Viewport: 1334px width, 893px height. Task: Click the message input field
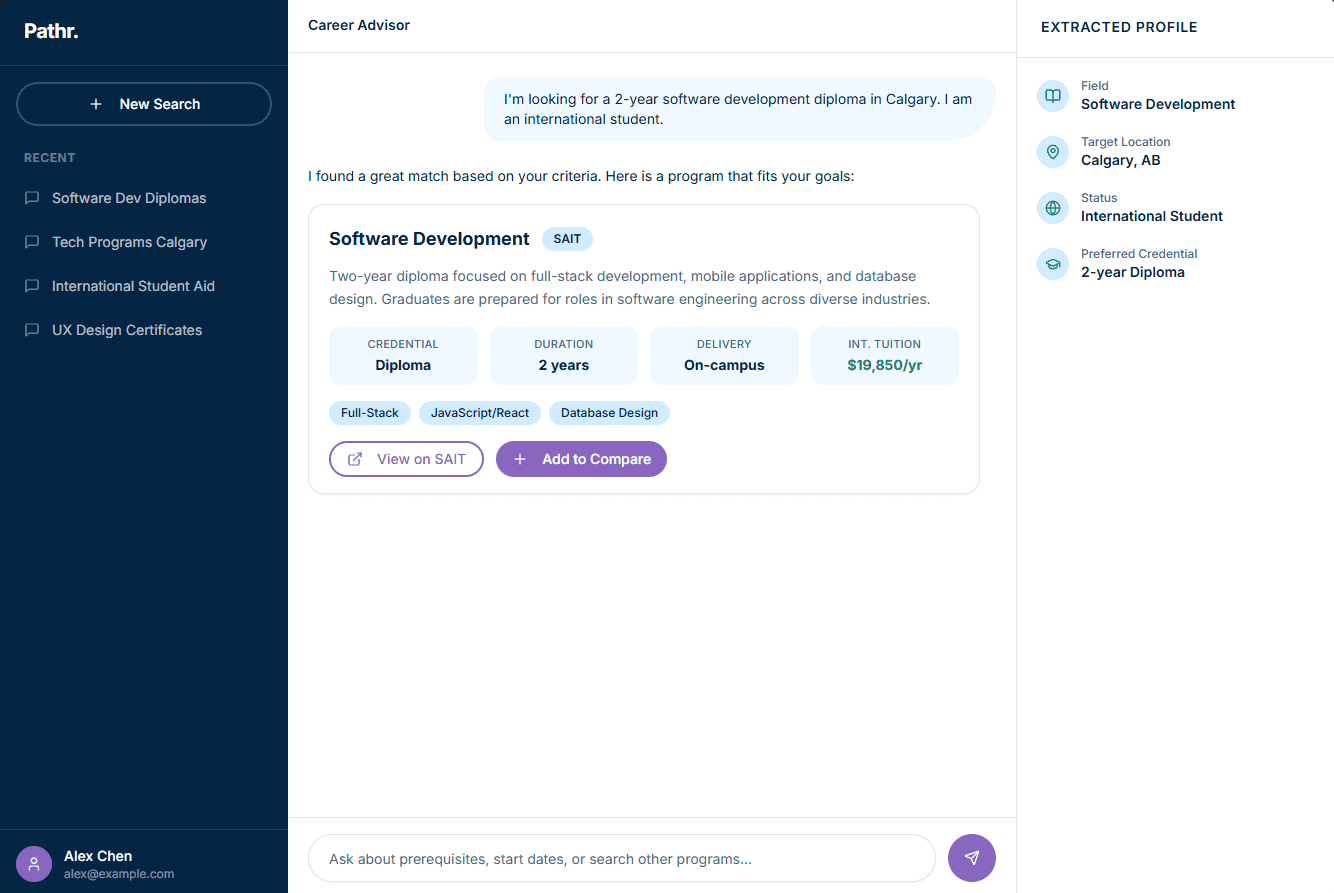pos(621,858)
